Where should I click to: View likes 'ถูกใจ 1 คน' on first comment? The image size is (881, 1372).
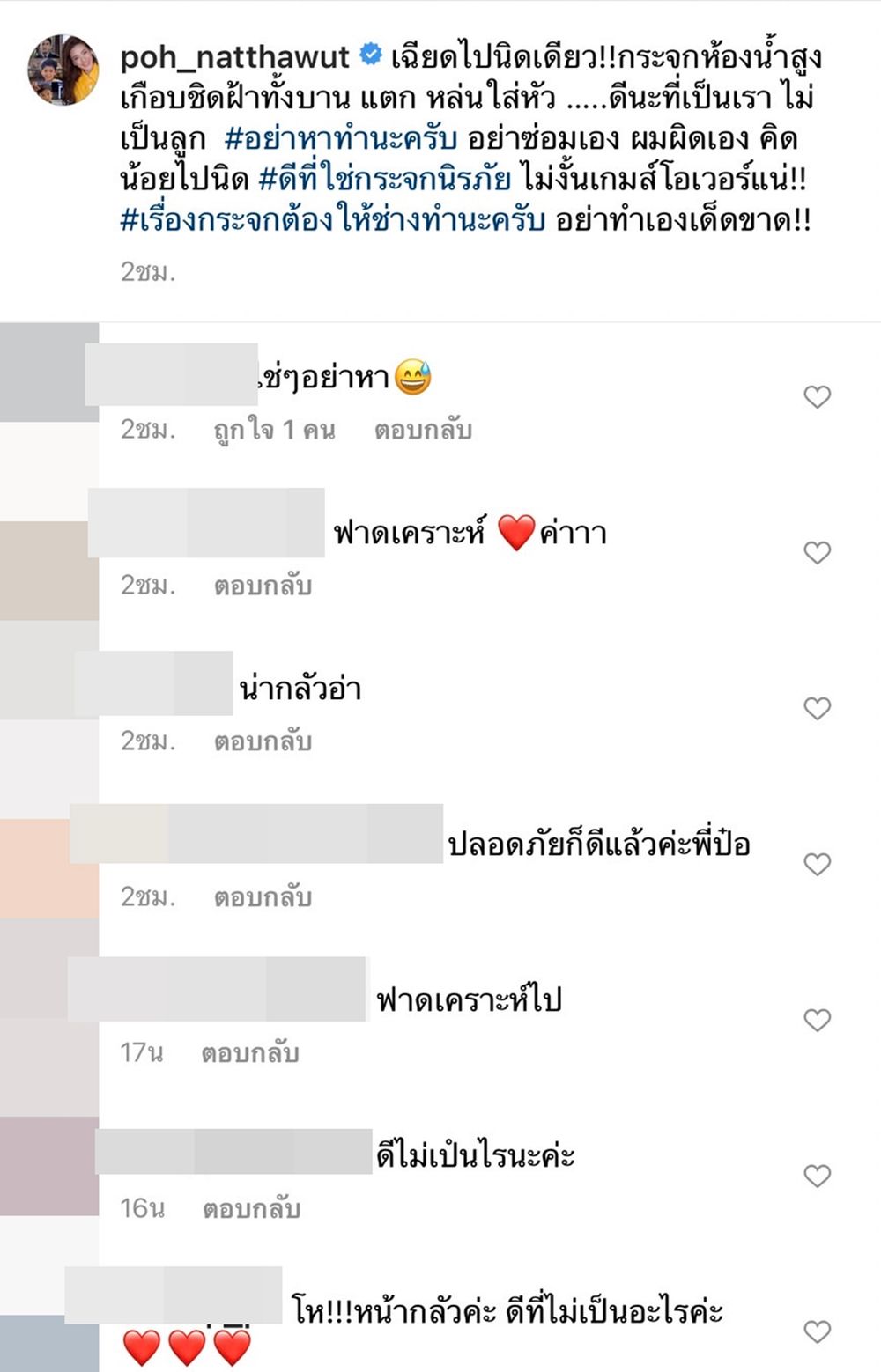tap(274, 430)
